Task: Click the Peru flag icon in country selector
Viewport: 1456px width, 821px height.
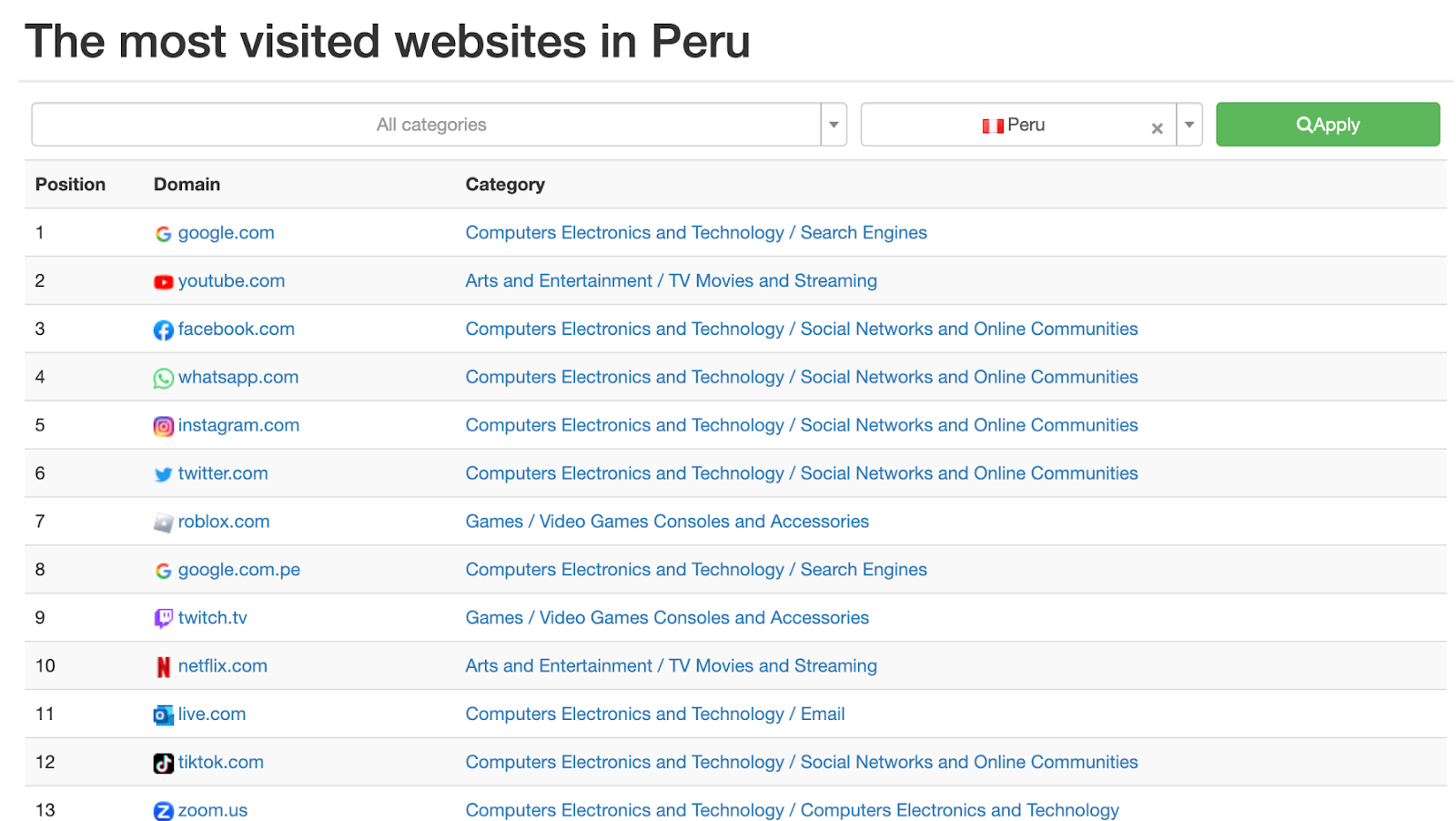Action: tap(993, 126)
